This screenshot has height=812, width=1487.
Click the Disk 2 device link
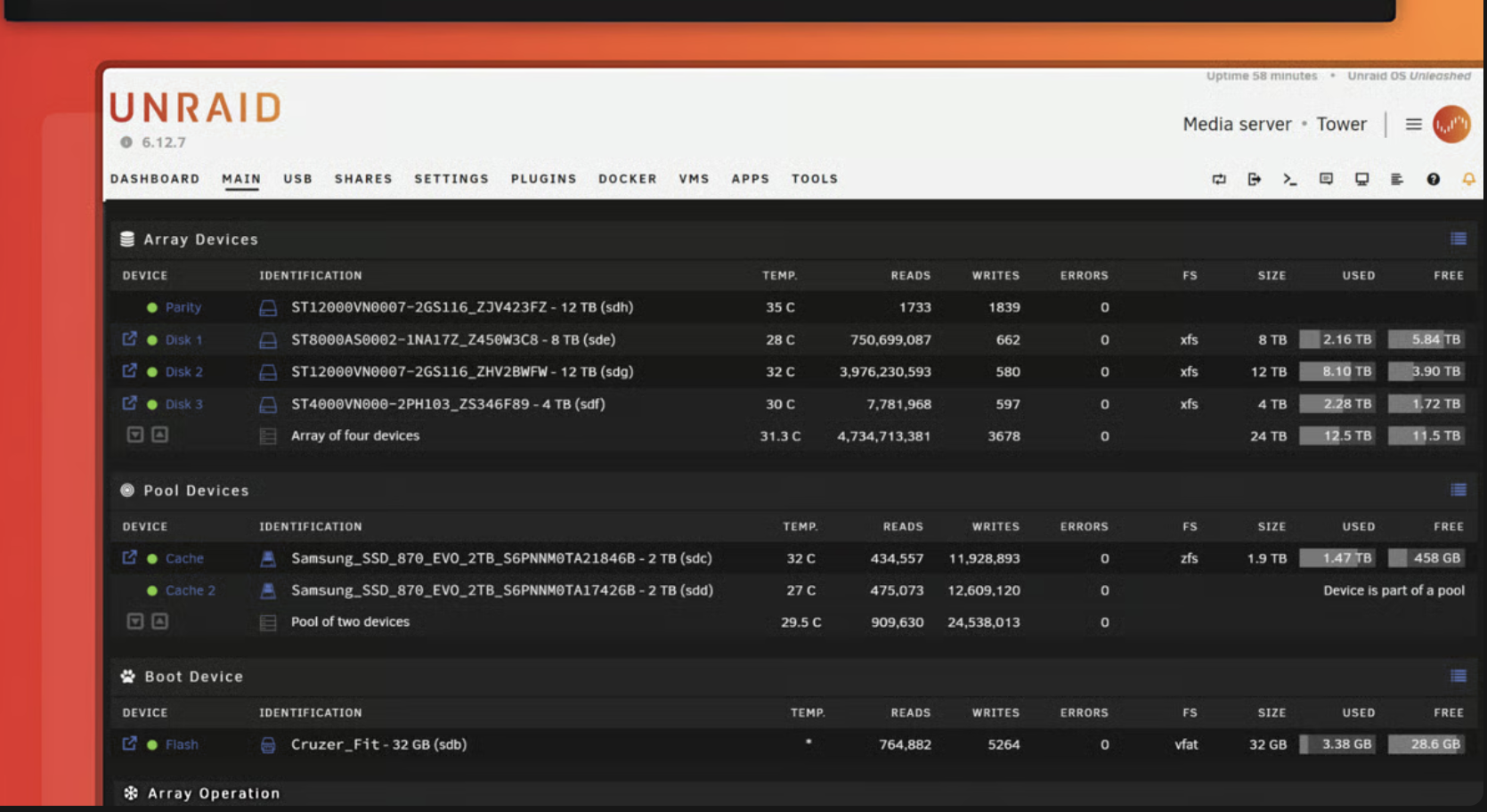pos(184,371)
